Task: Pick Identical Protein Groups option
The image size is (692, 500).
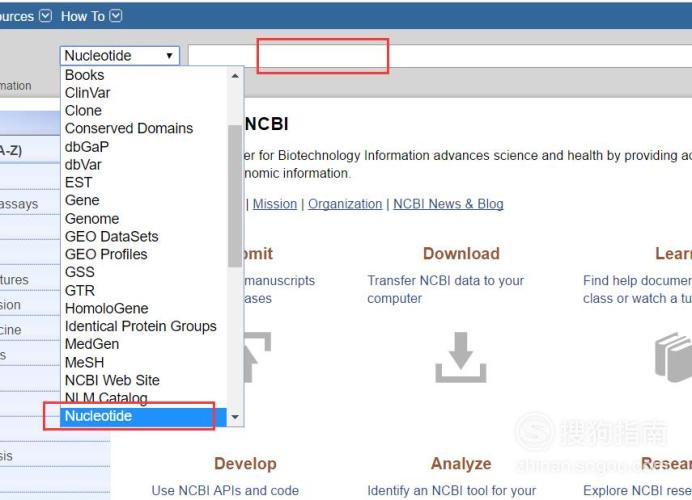Action: coord(143,326)
